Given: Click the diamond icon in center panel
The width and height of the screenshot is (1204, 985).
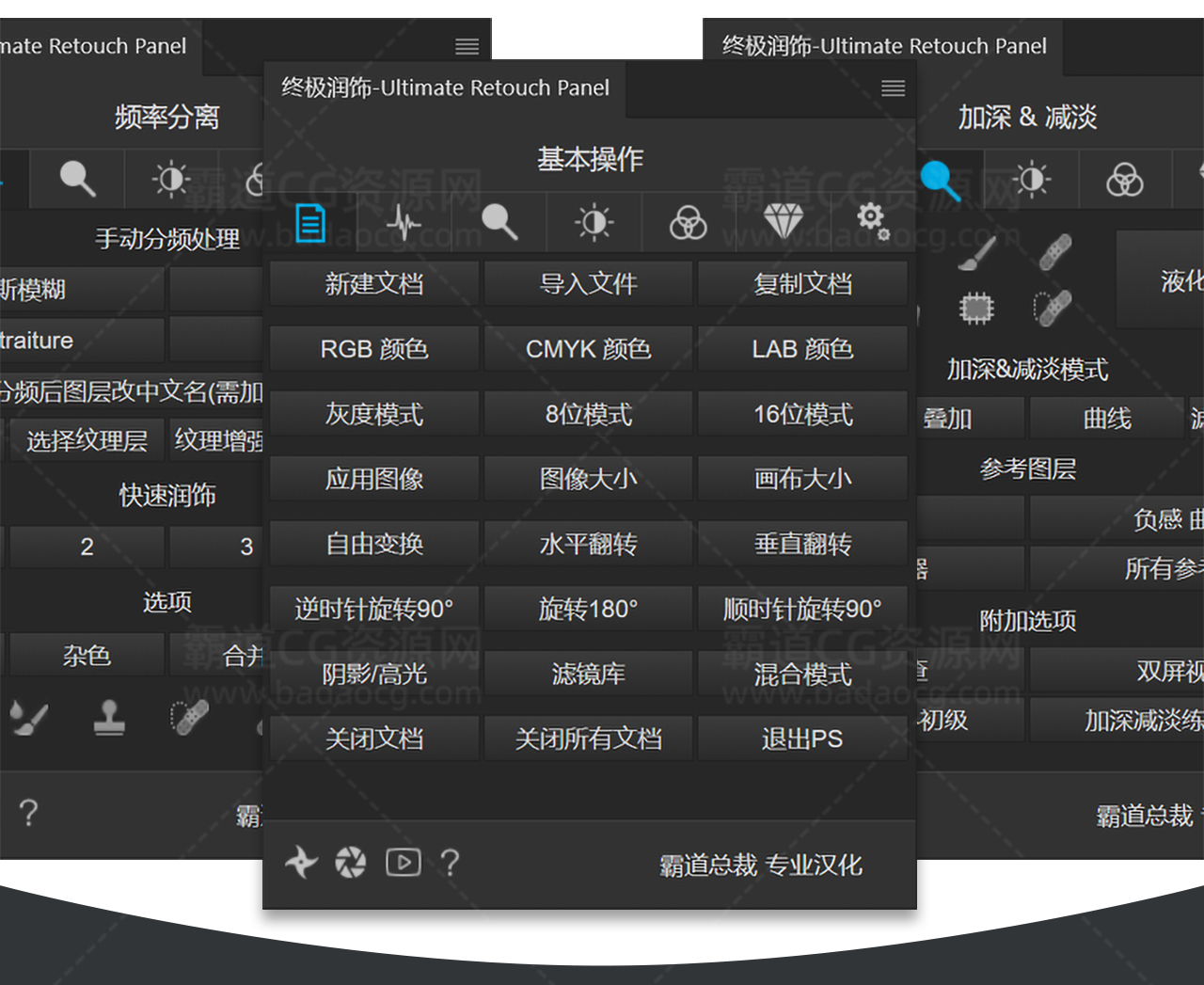Looking at the screenshot, I should 783,223.
